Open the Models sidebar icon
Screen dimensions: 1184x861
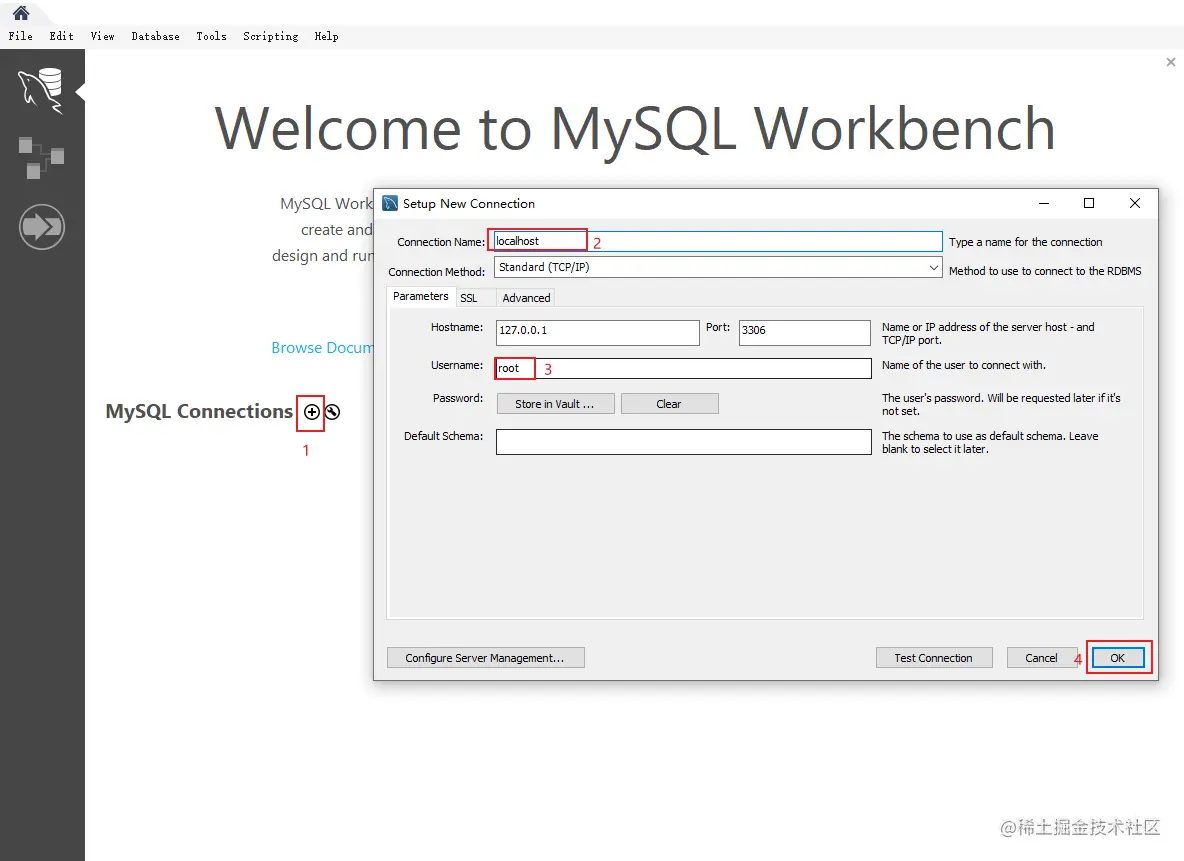tap(42, 158)
